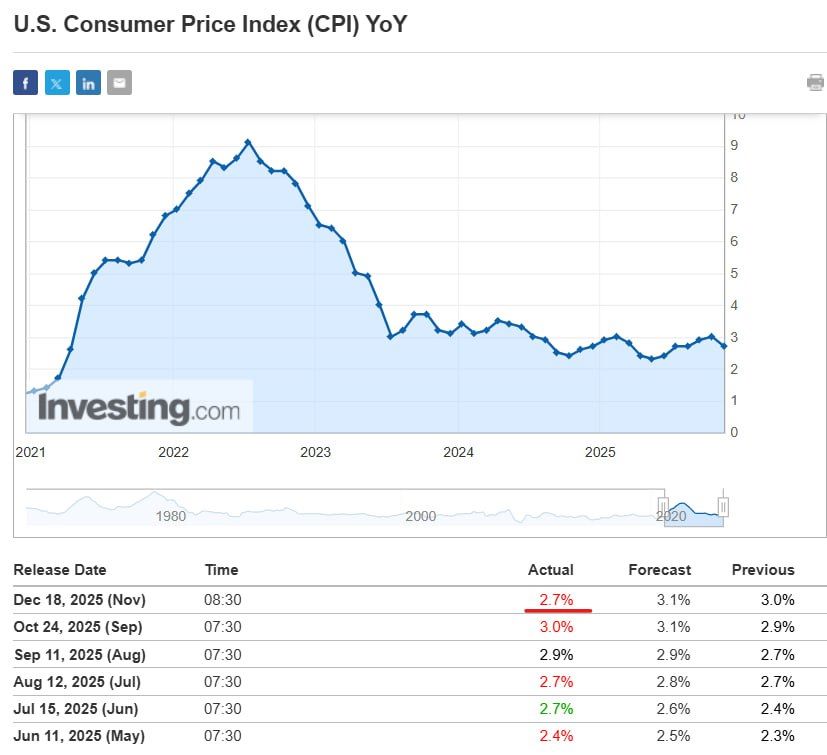Click the highest peak data point on the chart

[247, 142]
